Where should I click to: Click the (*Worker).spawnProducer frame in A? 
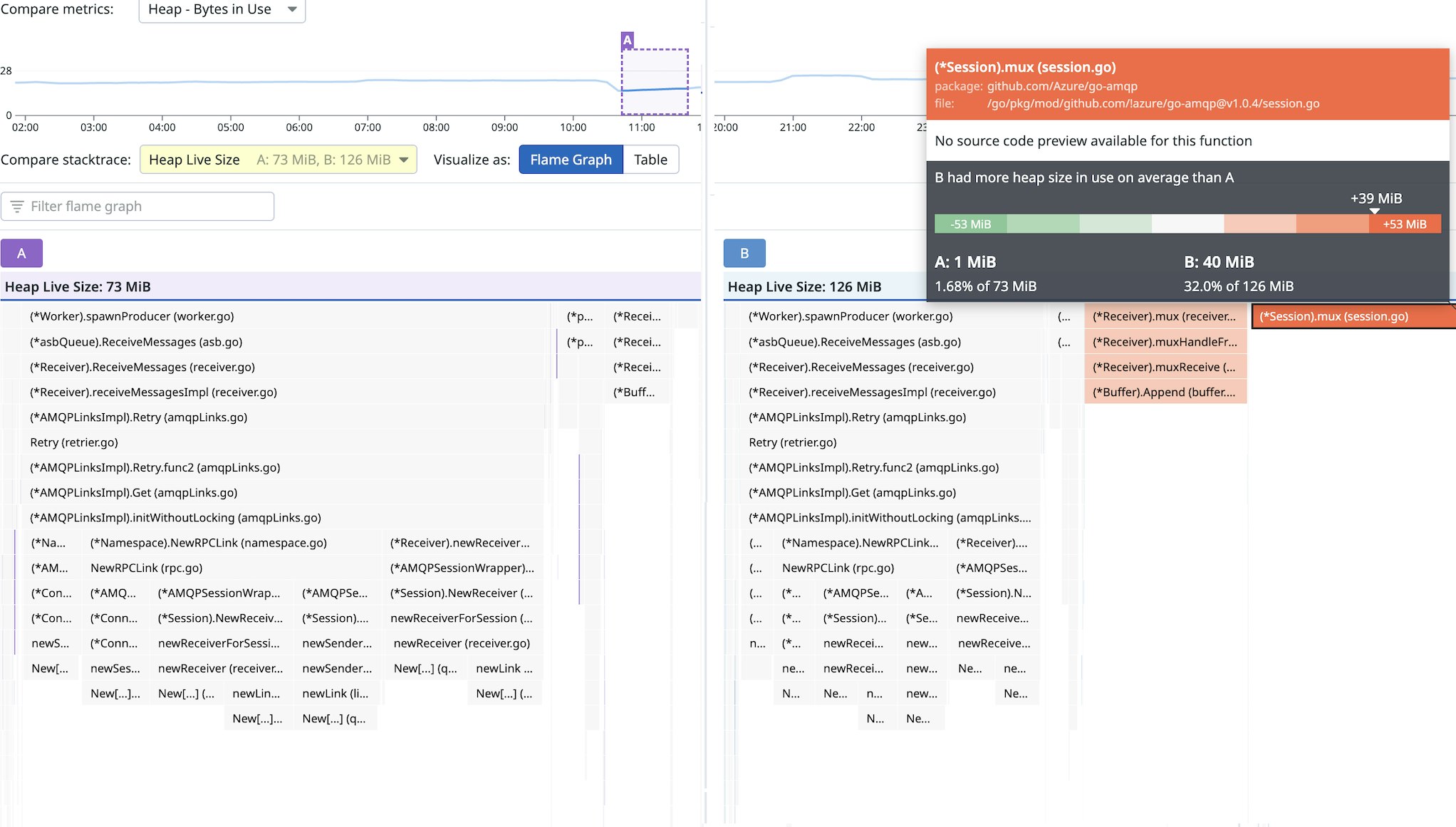tap(132, 316)
